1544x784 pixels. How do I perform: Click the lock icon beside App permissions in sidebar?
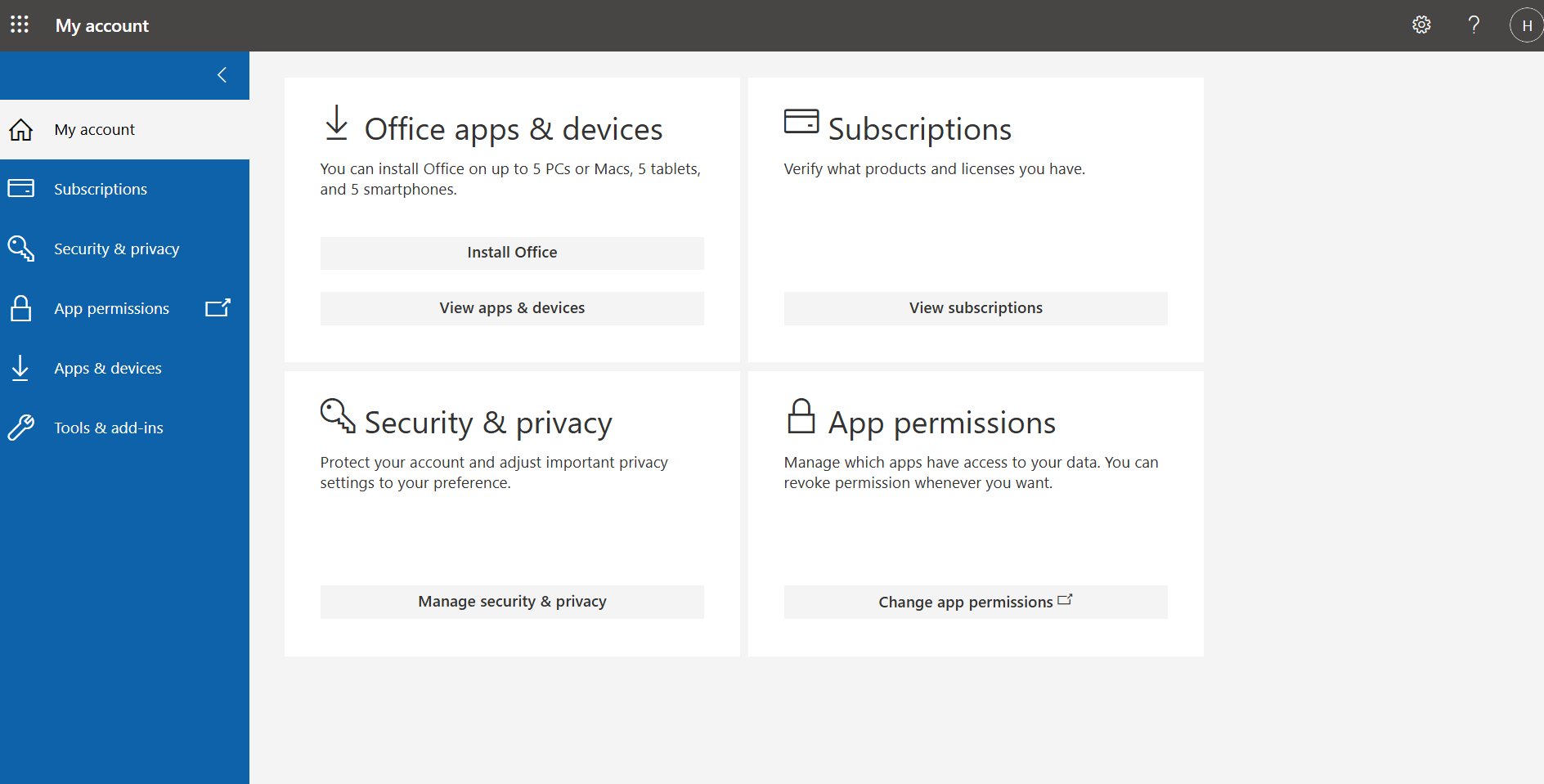click(20, 308)
